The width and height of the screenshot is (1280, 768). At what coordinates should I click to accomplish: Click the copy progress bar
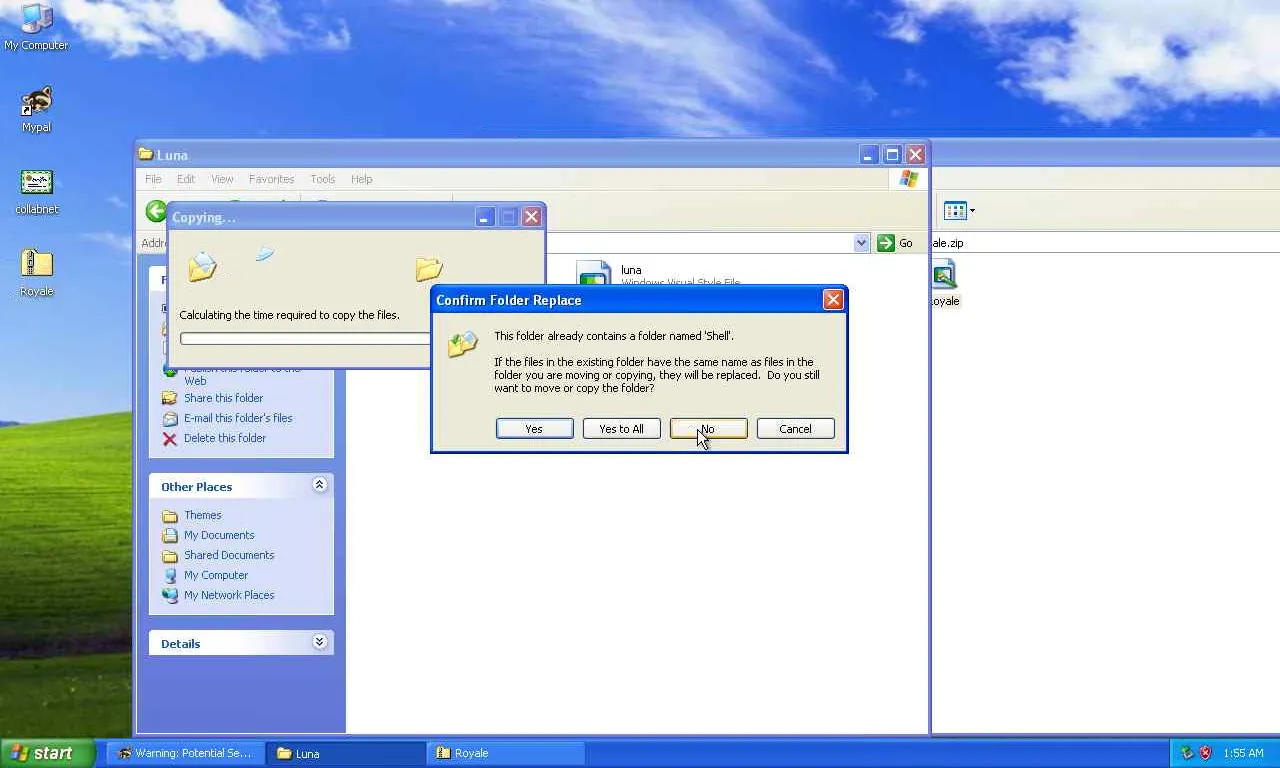click(305, 339)
